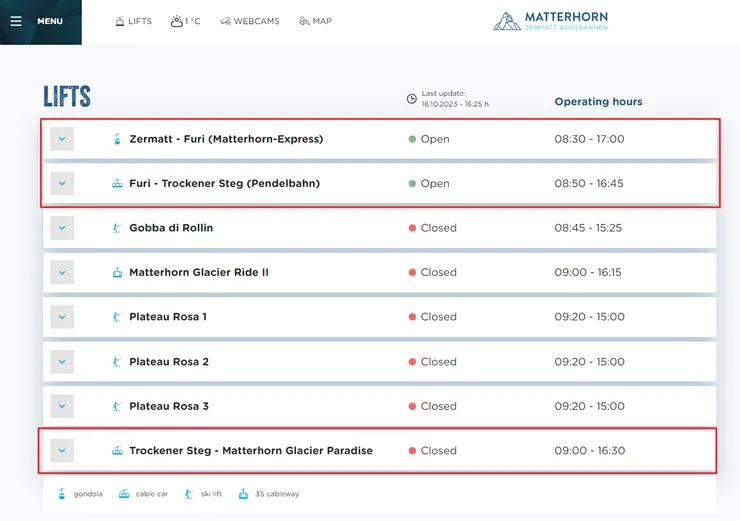Click red Closed status dot for Plateau Rosa 1
740x521 pixels.
coord(412,317)
